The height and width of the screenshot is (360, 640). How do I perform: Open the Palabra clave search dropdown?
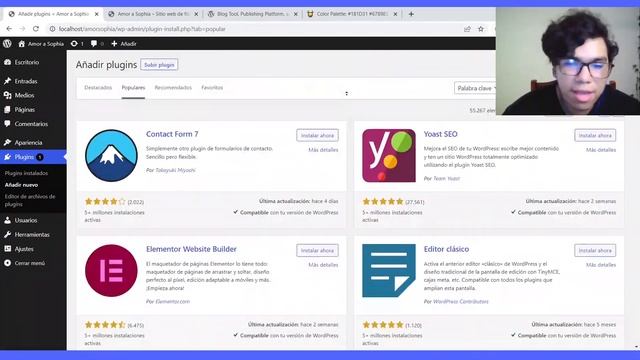point(476,88)
